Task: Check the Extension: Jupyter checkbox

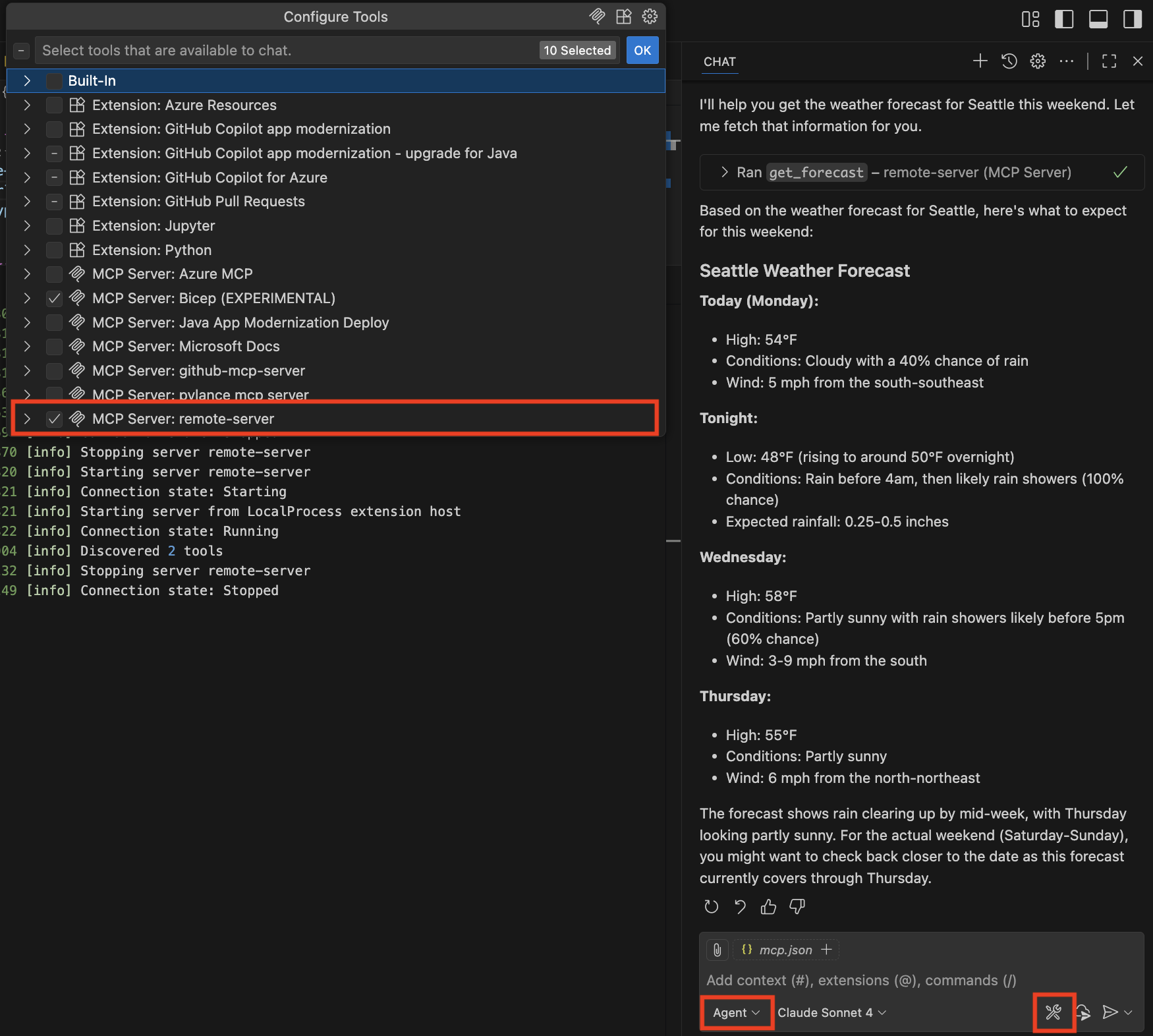Action: tap(54, 226)
